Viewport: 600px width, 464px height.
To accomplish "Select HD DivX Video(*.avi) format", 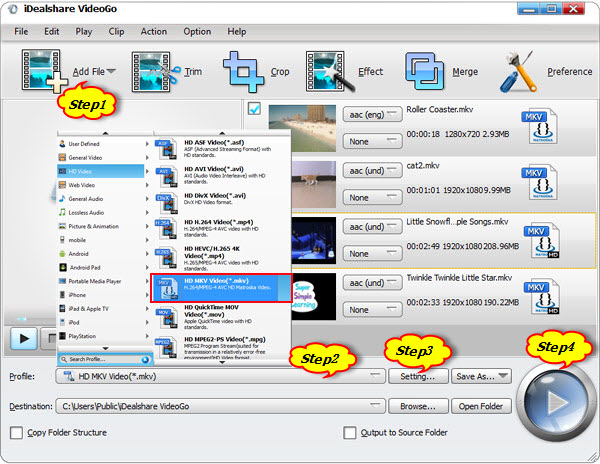I will [222, 202].
